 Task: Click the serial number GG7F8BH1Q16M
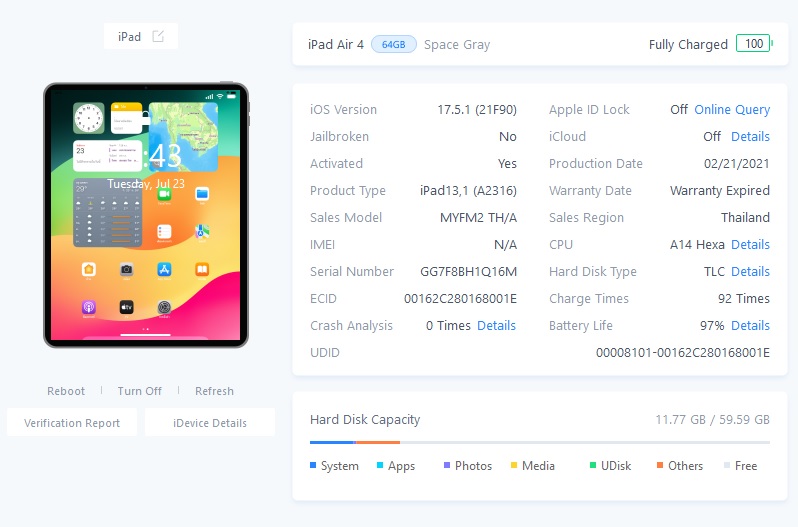pos(468,271)
